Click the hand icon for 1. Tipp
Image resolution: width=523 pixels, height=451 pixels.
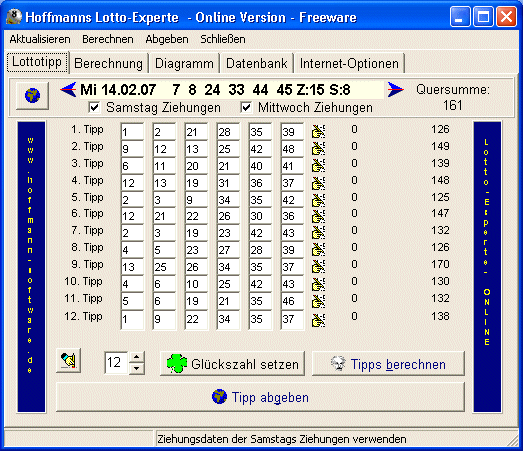pyautogui.click(x=318, y=131)
